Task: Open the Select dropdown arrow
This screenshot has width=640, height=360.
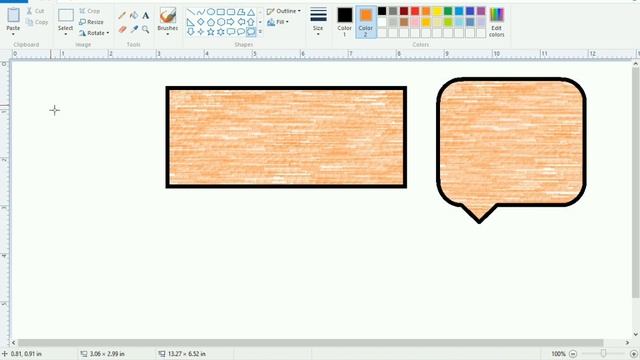Action: pyautogui.click(x=65, y=34)
